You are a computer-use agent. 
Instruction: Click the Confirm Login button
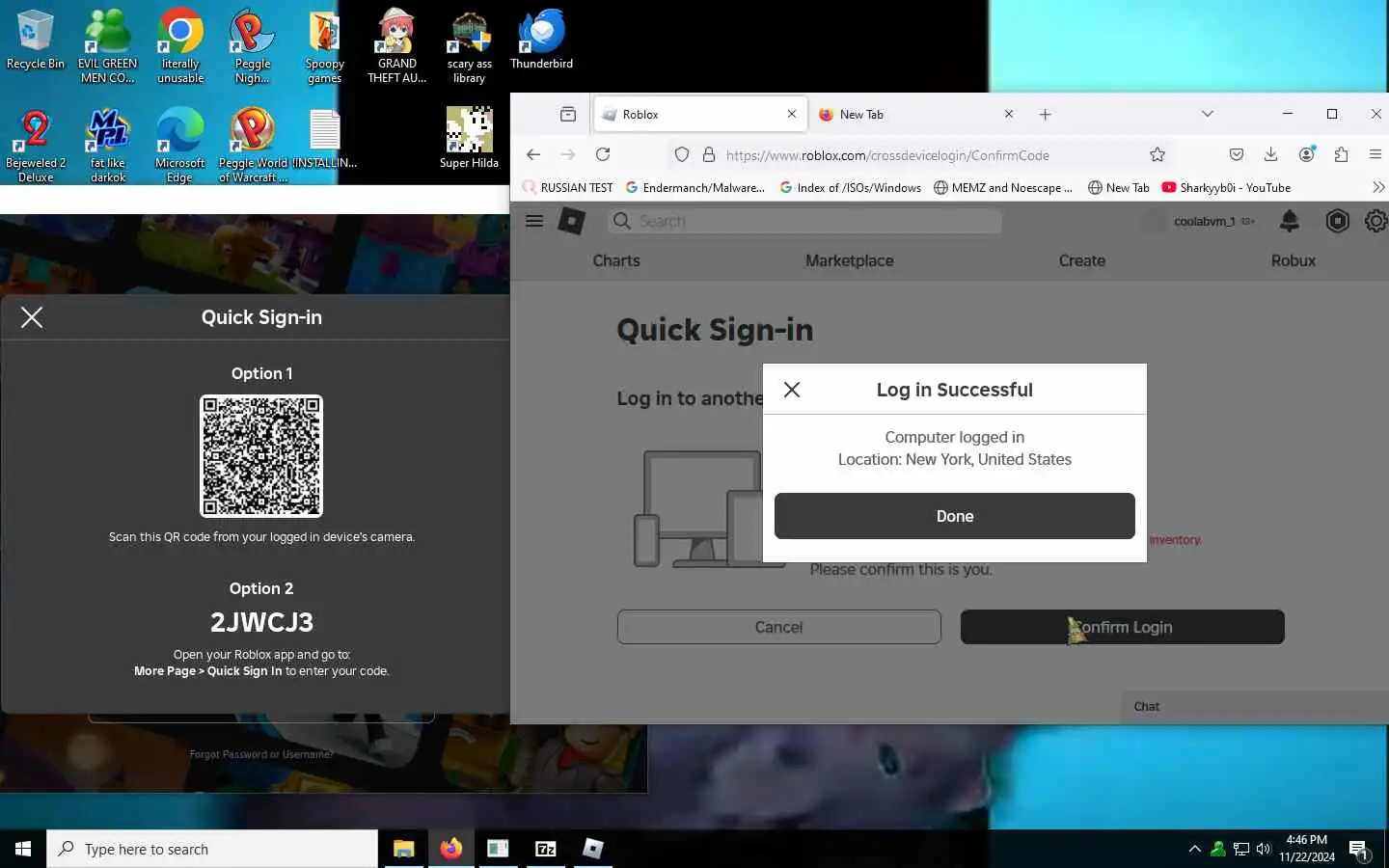pyautogui.click(x=1123, y=627)
